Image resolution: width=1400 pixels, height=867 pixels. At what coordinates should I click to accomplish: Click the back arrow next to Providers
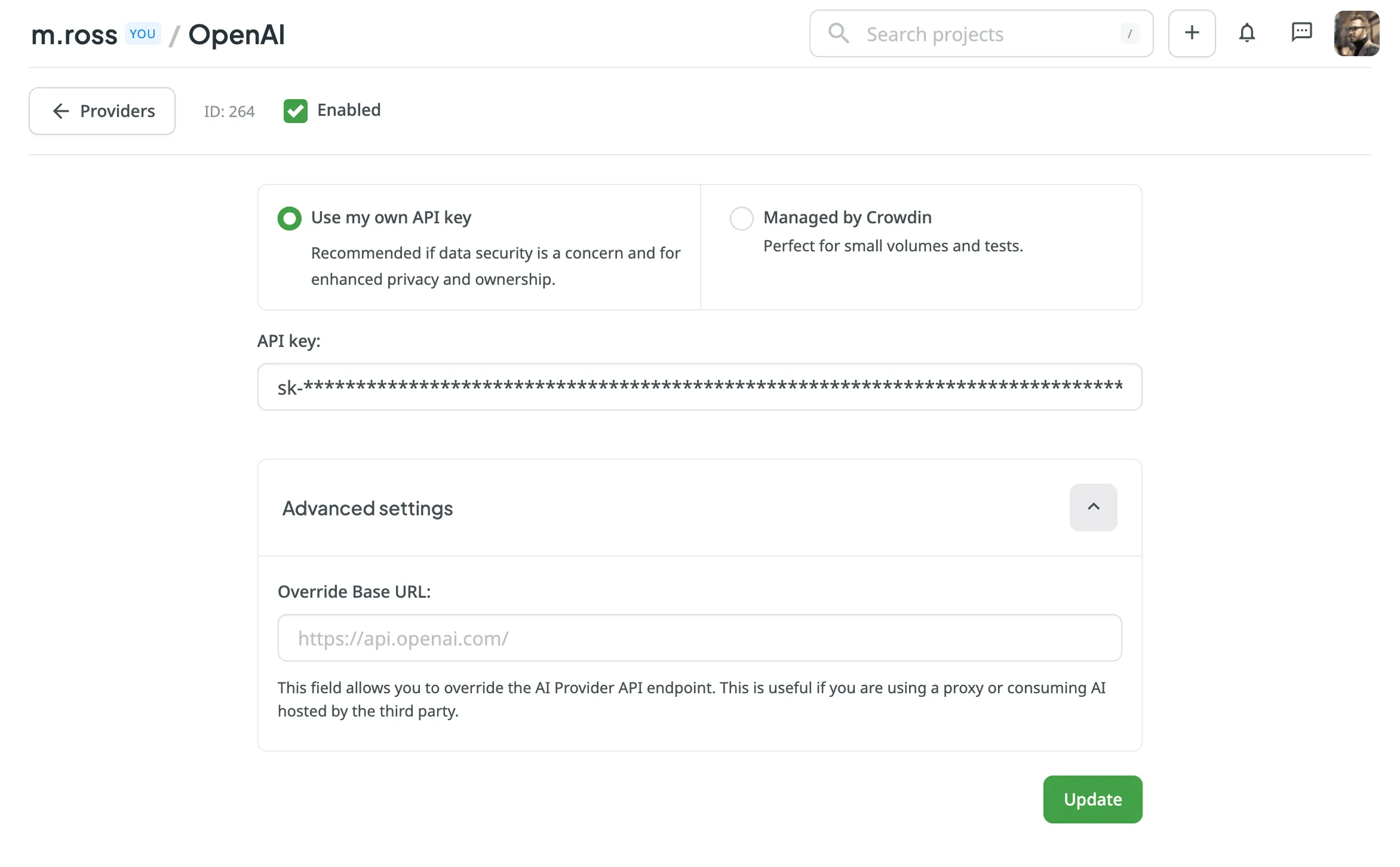click(x=60, y=111)
